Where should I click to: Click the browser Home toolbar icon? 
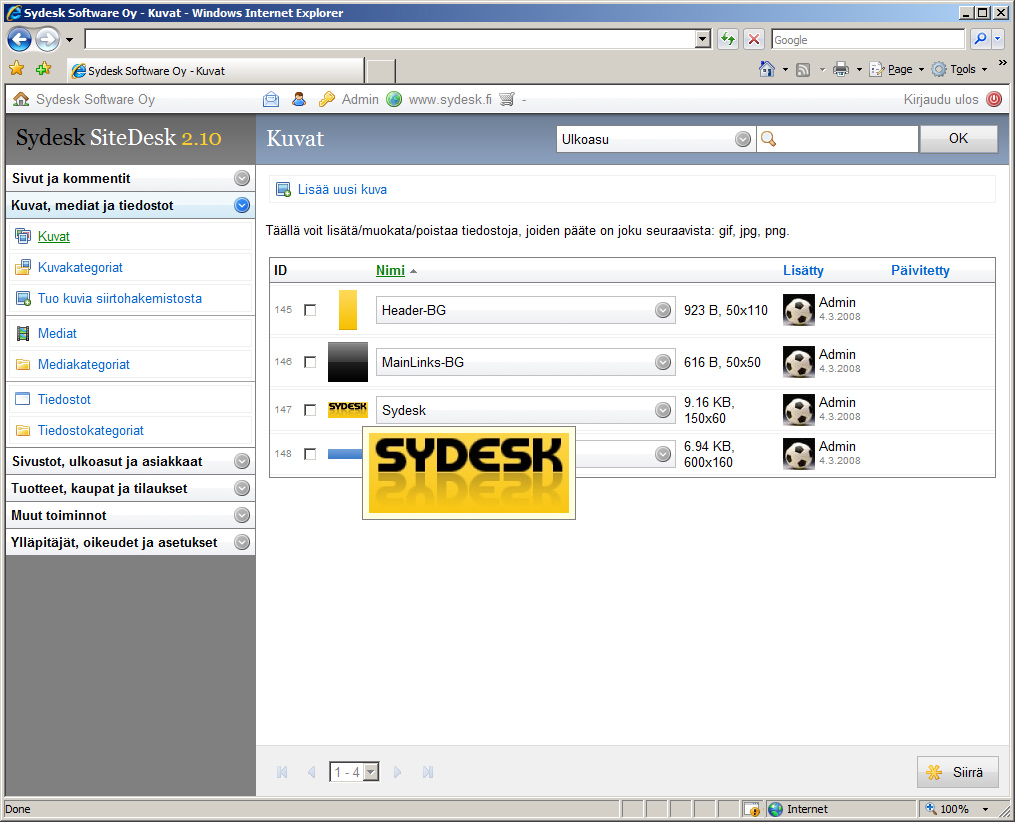tap(767, 69)
